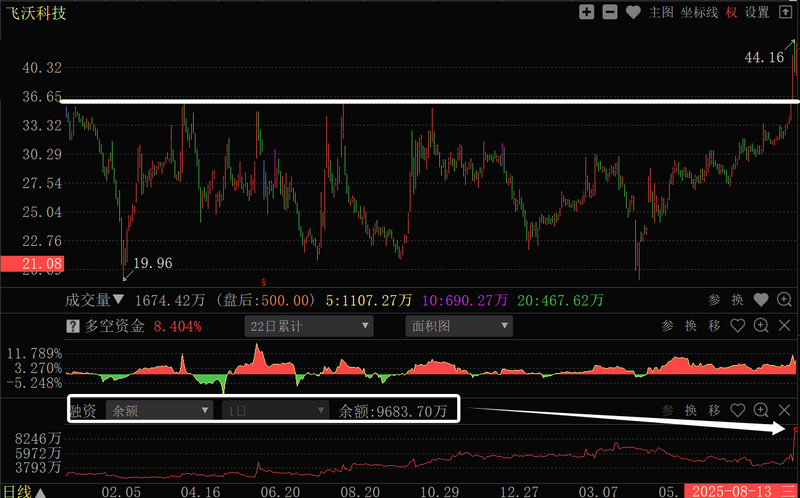The height and width of the screenshot is (498, 800).
Task: Open the 22日累计 period dropdown
Action: tap(308, 326)
